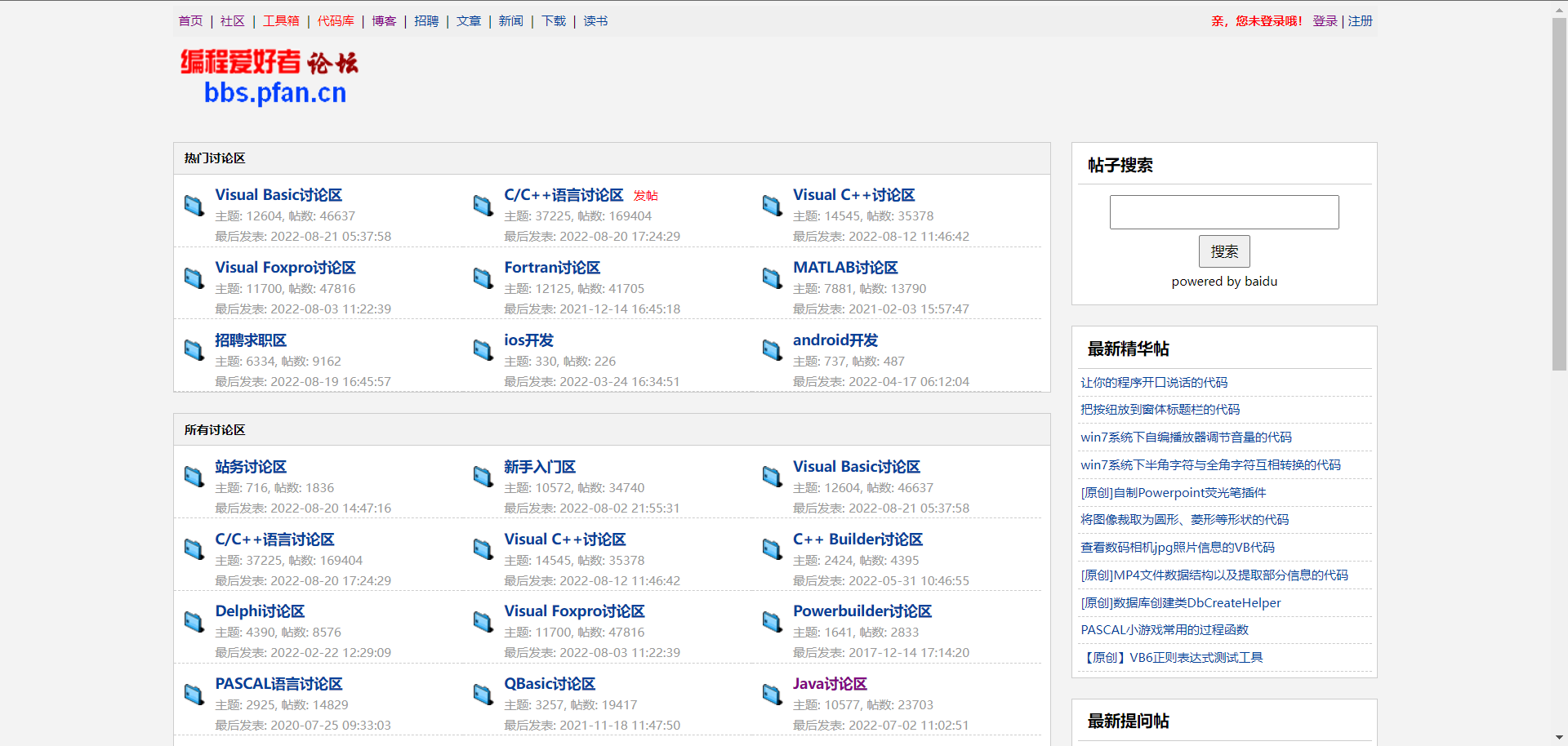The width and height of the screenshot is (1568, 746).
Task: Go to the 读书 navigation link
Action: click(595, 21)
